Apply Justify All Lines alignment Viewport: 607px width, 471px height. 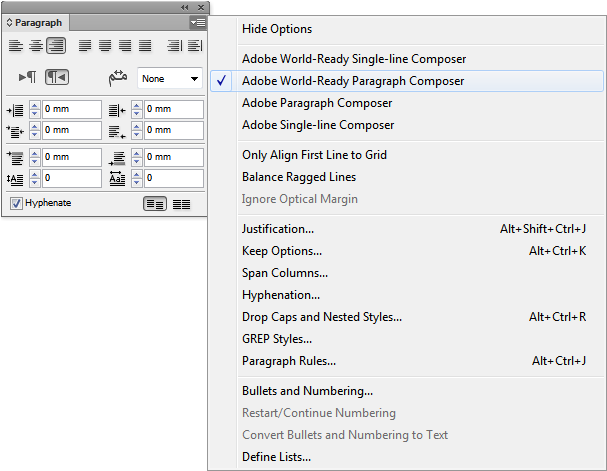click(146, 45)
